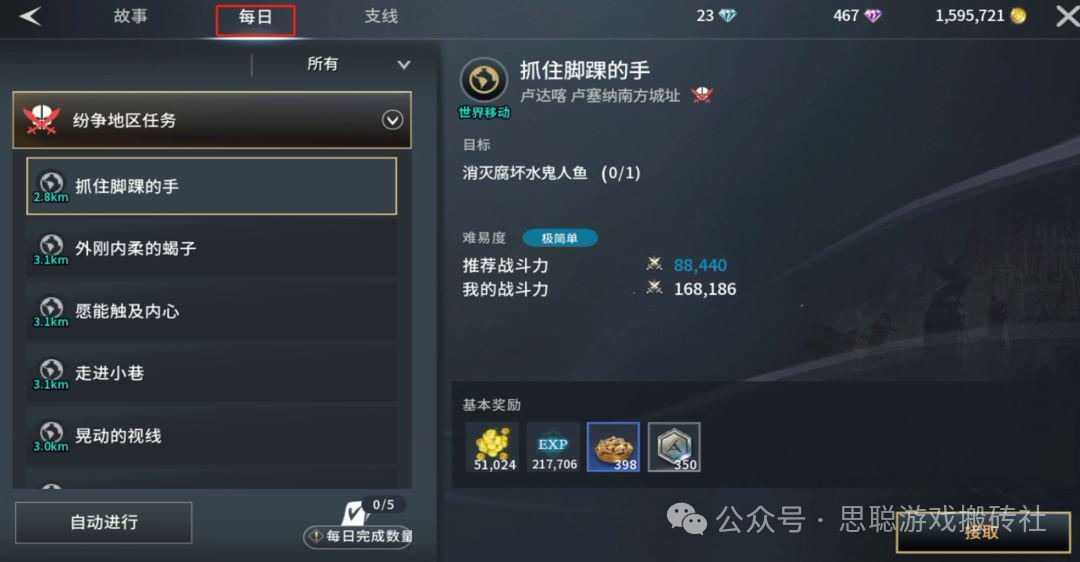1080x562 pixels.
Task: Tap the 世界移动 world travel globe icon
Action: pyautogui.click(x=484, y=81)
